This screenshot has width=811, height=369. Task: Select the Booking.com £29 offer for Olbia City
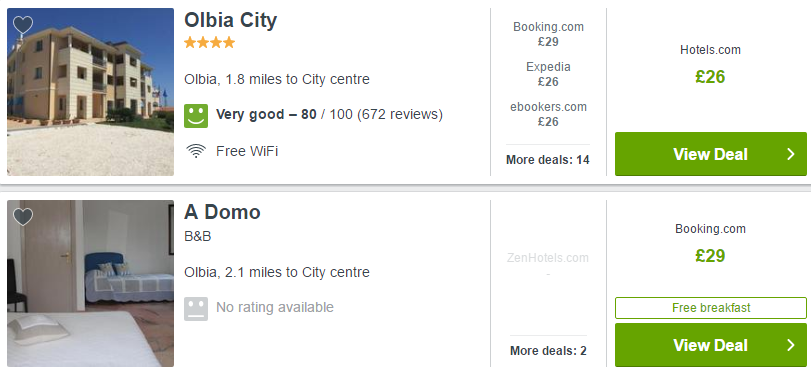click(548, 34)
